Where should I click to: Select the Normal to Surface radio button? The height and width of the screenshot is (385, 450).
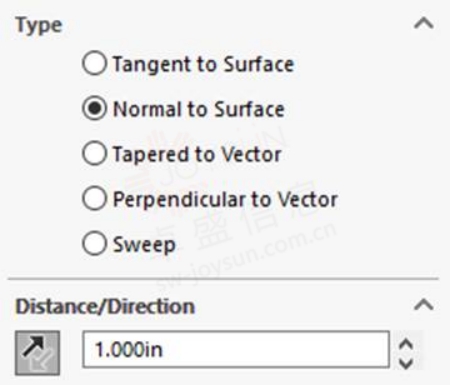95,108
